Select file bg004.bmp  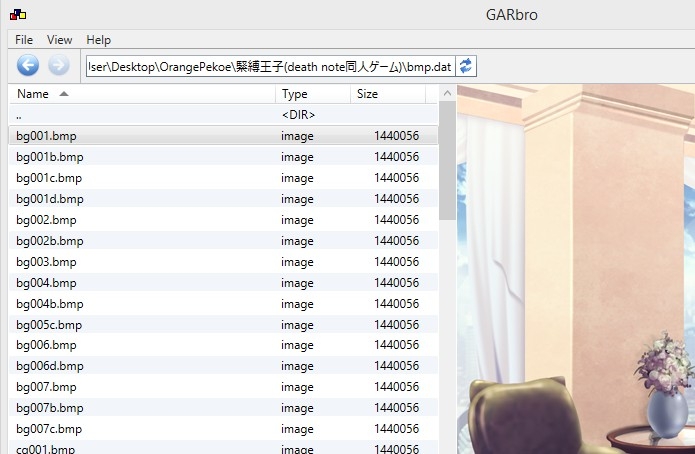point(223,282)
